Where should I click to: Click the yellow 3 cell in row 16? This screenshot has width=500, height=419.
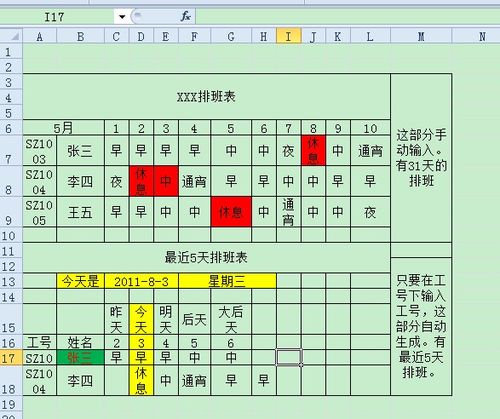pos(141,342)
